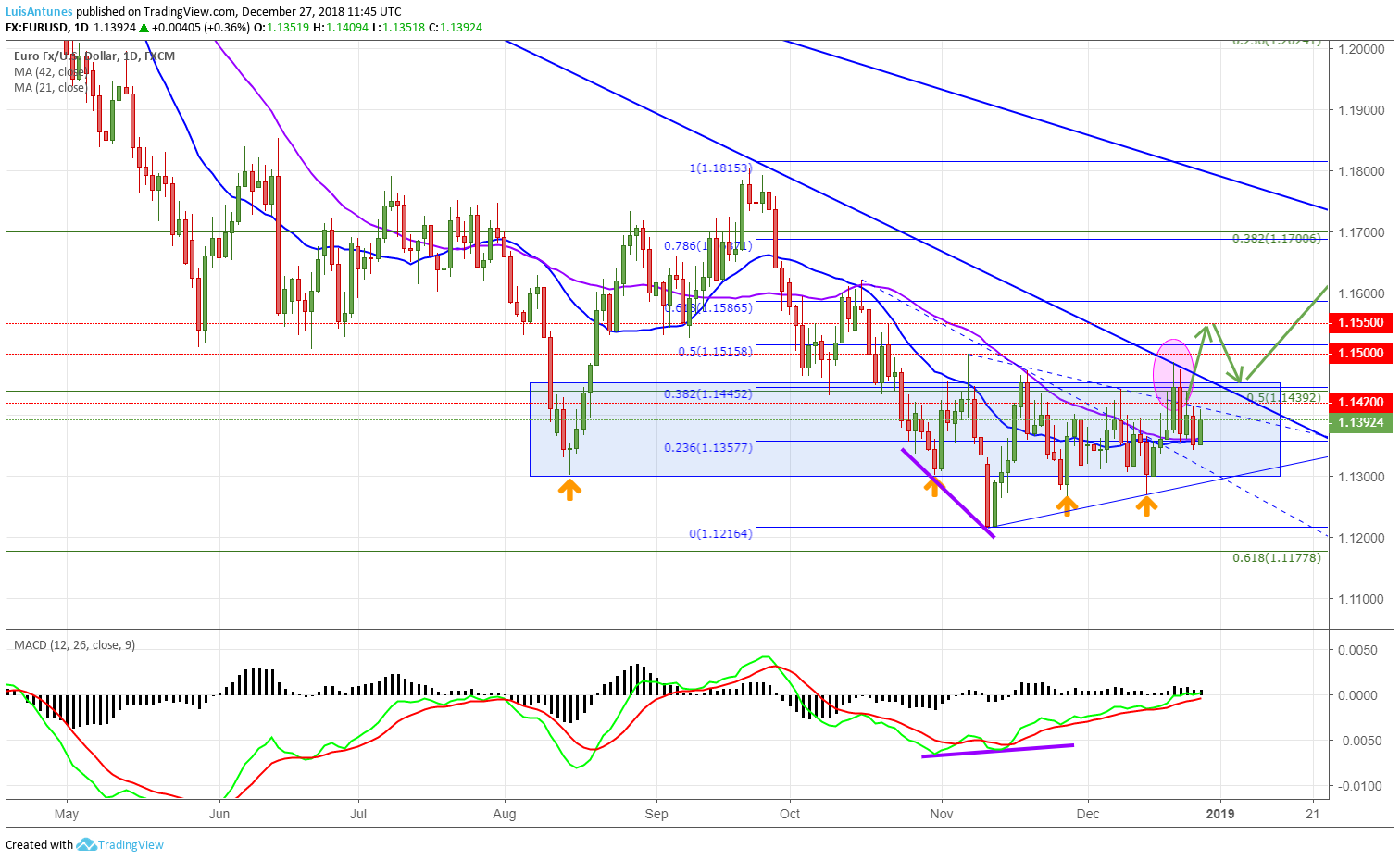Select the MA (21, close) indicator legend
The height and width of the screenshot is (861, 1400).
(50, 88)
